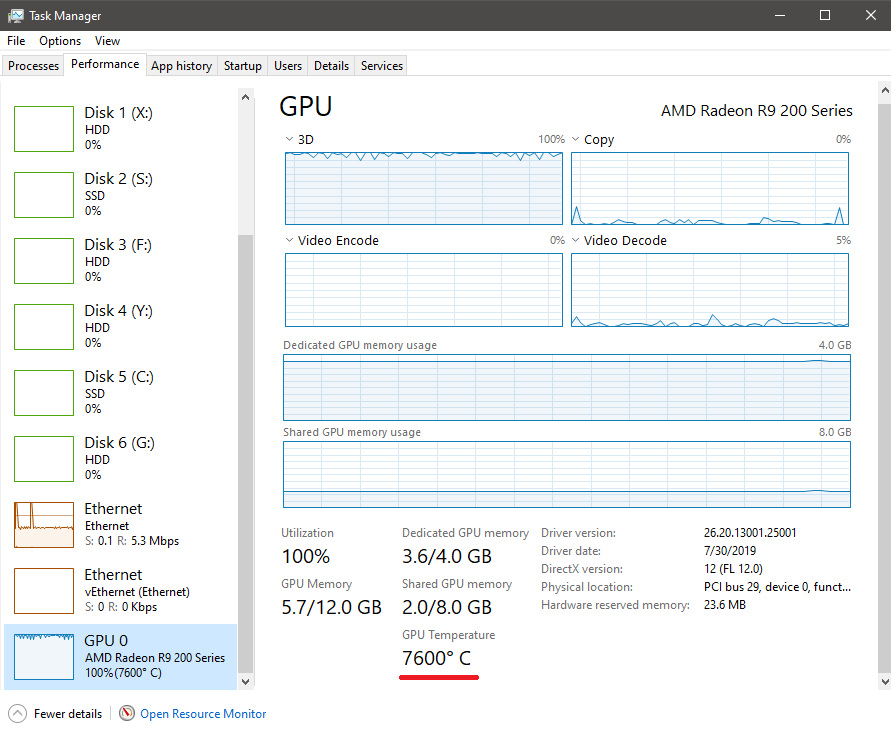
Task: Click the Task Manager app icon in title bar
Action: [16, 15]
